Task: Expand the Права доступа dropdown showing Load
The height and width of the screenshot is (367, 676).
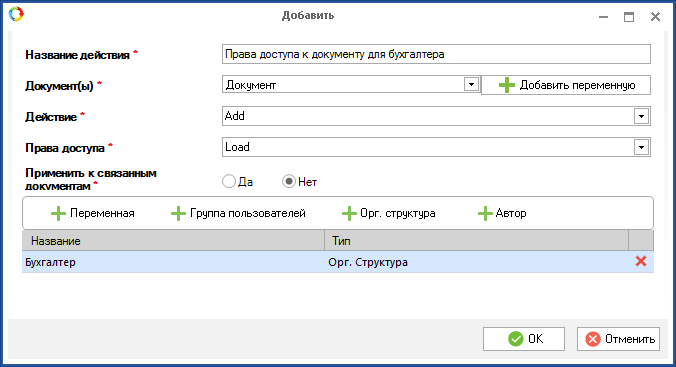Action: point(641,147)
